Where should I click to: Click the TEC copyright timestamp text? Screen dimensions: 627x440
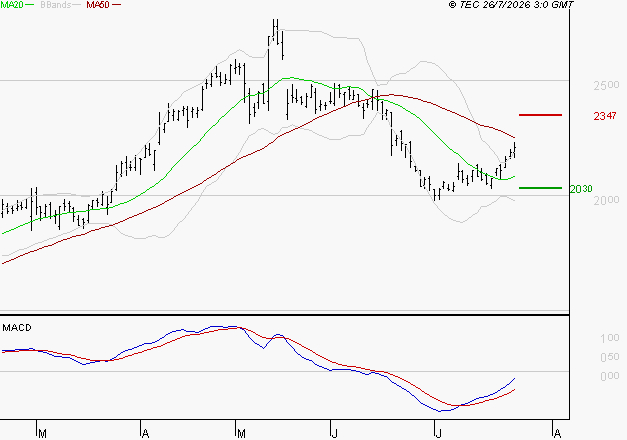click(x=511, y=5)
